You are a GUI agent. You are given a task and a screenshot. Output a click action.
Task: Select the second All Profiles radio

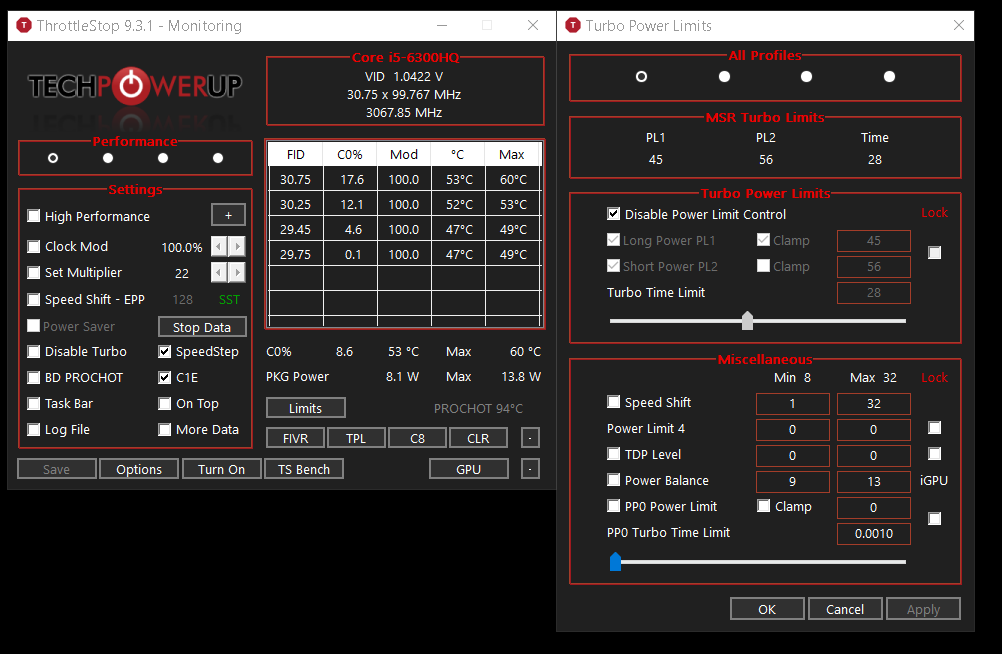tap(724, 76)
